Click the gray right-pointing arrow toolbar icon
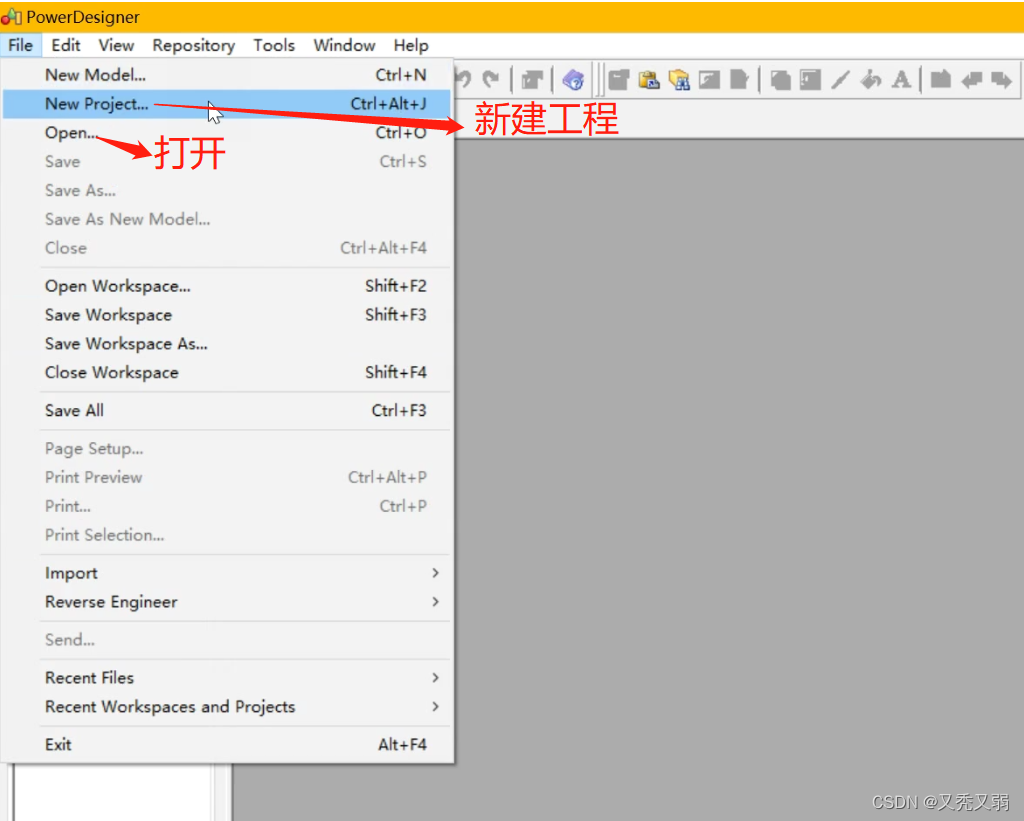The width and height of the screenshot is (1024, 821). click(1000, 80)
